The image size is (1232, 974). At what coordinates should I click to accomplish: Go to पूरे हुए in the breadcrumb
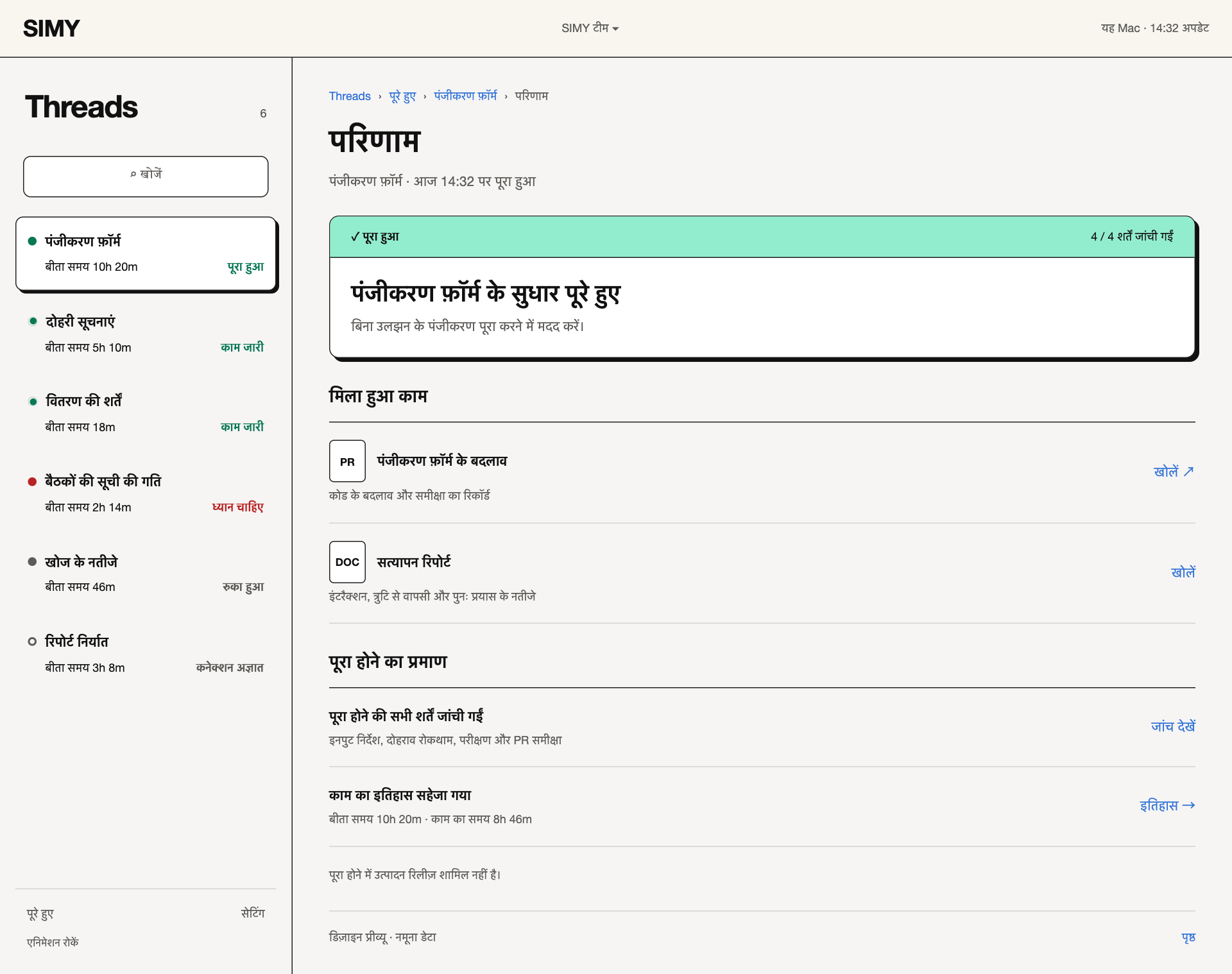(402, 96)
